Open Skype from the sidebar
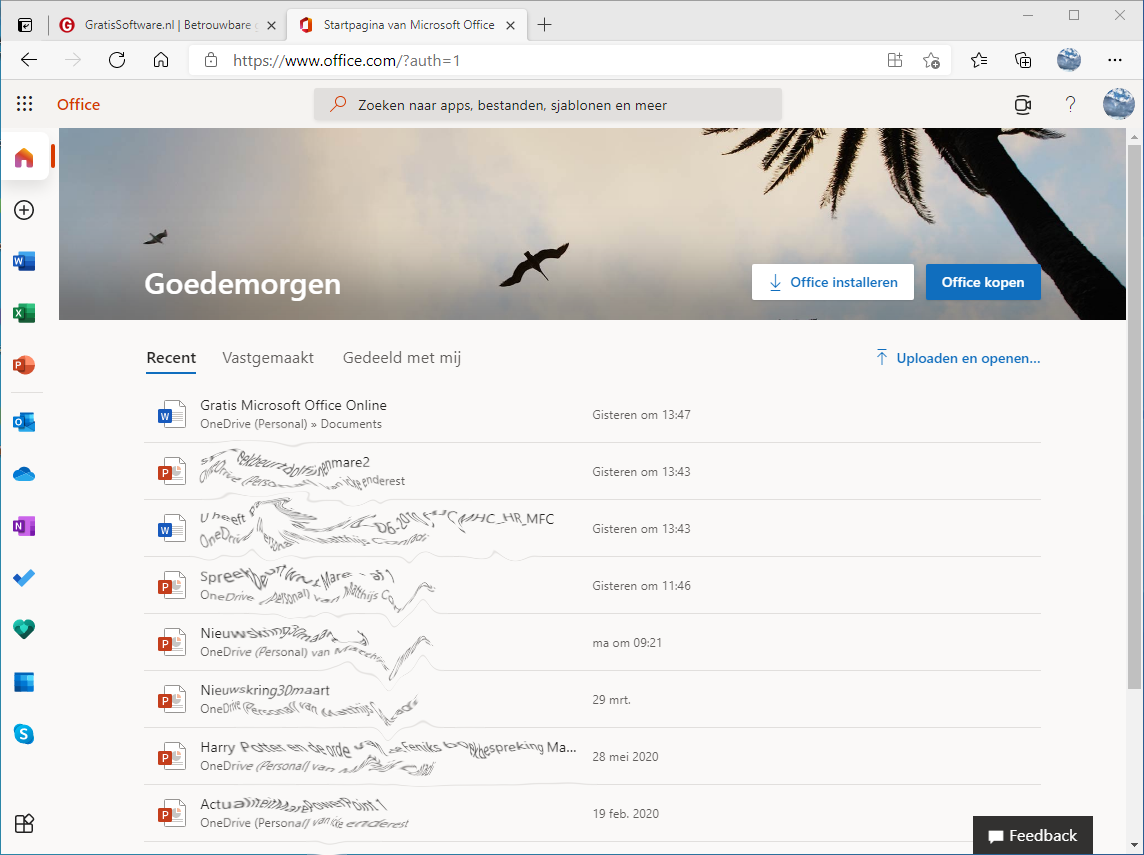The width and height of the screenshot is (1144, 855). [x=24, y=734]
